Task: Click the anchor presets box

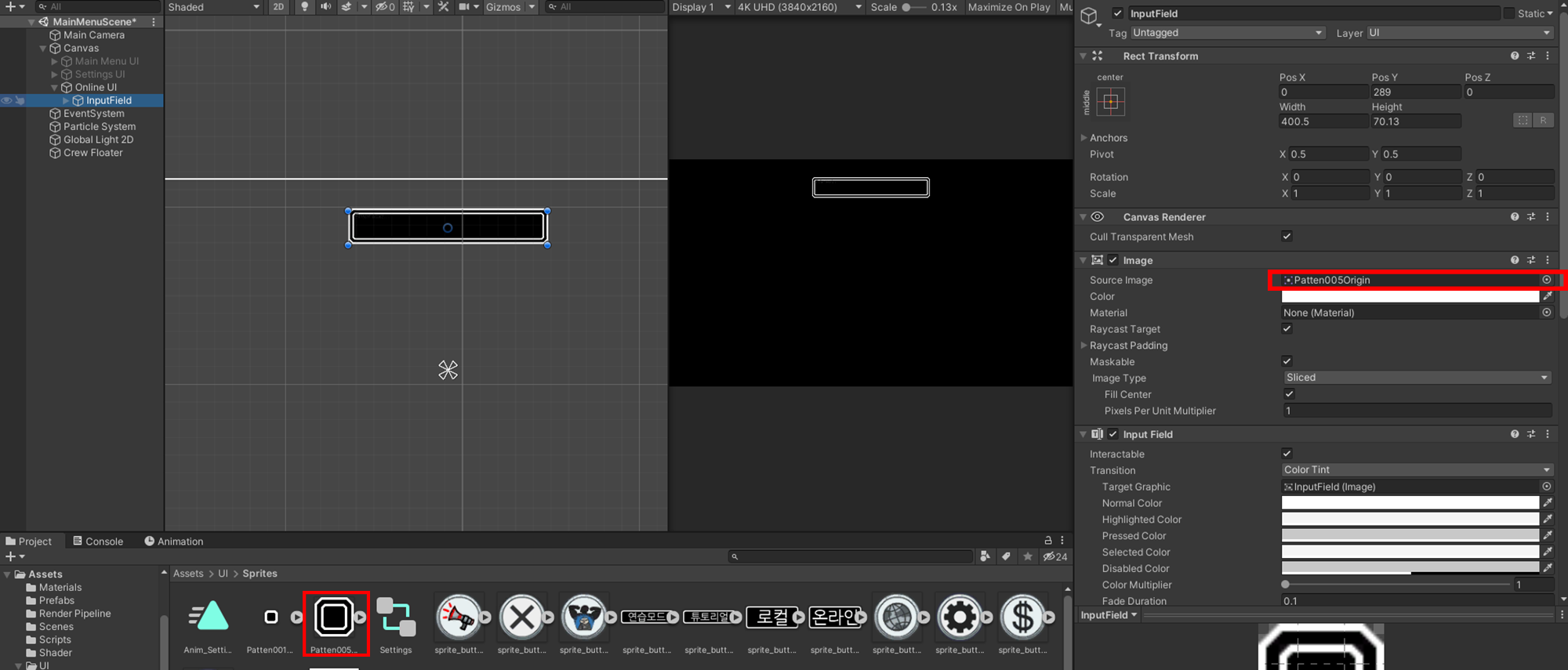Action: point(1110,102)
